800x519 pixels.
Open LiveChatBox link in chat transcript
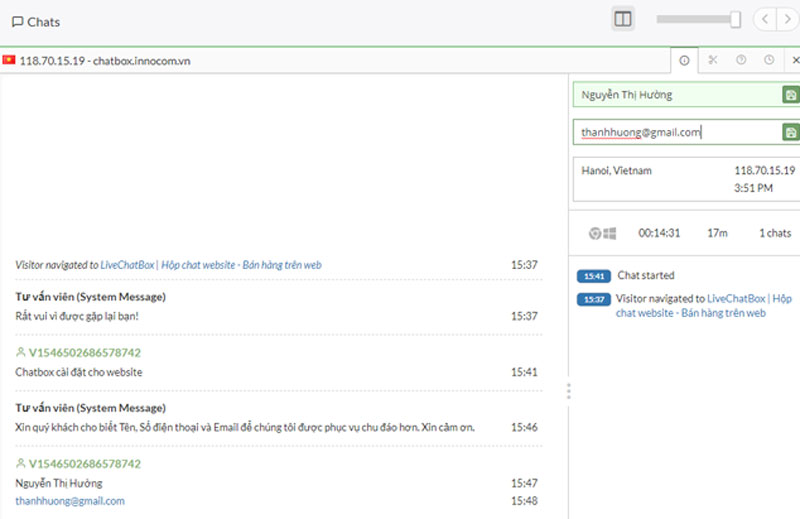pyautogui.click(x=211, y=265)
